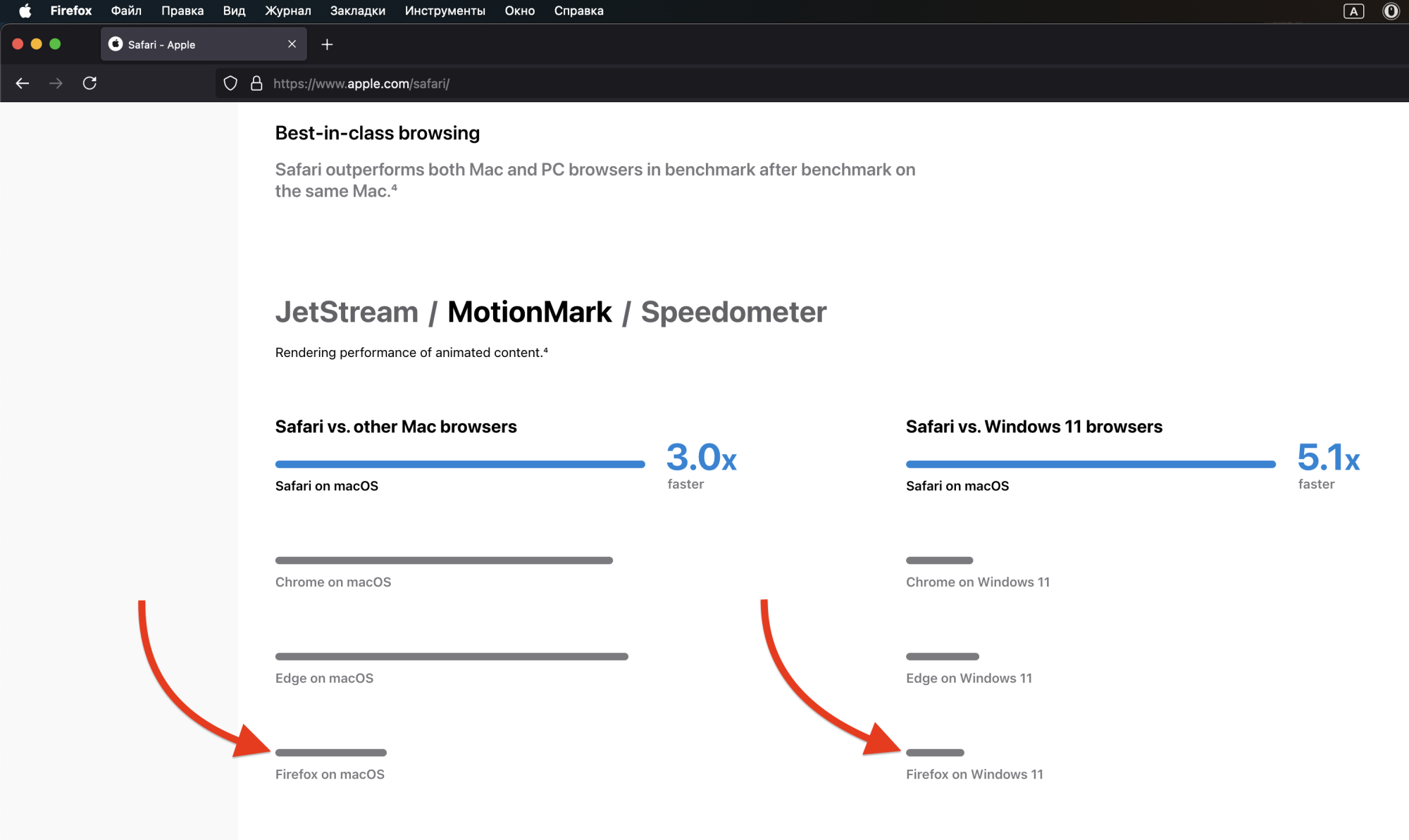Click the 3.0x faster figure
The width and height of the screenshot is (1409, 840).
pos(702,465)
